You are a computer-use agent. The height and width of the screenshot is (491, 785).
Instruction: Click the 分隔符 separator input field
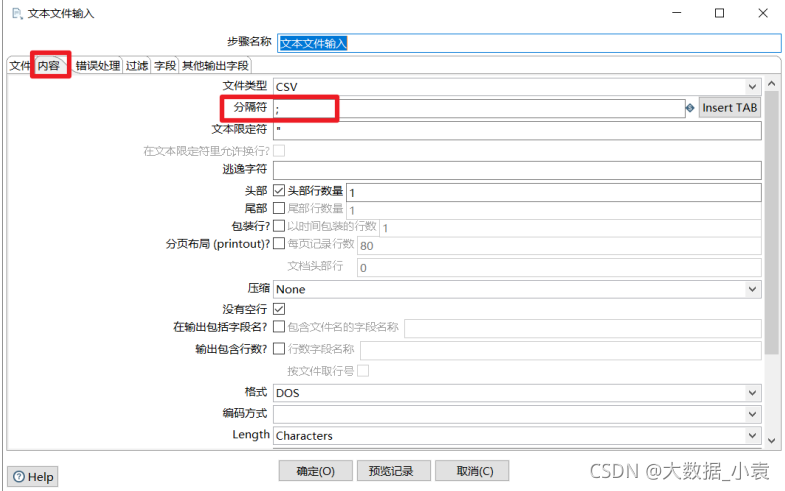(x=479, y=108)
